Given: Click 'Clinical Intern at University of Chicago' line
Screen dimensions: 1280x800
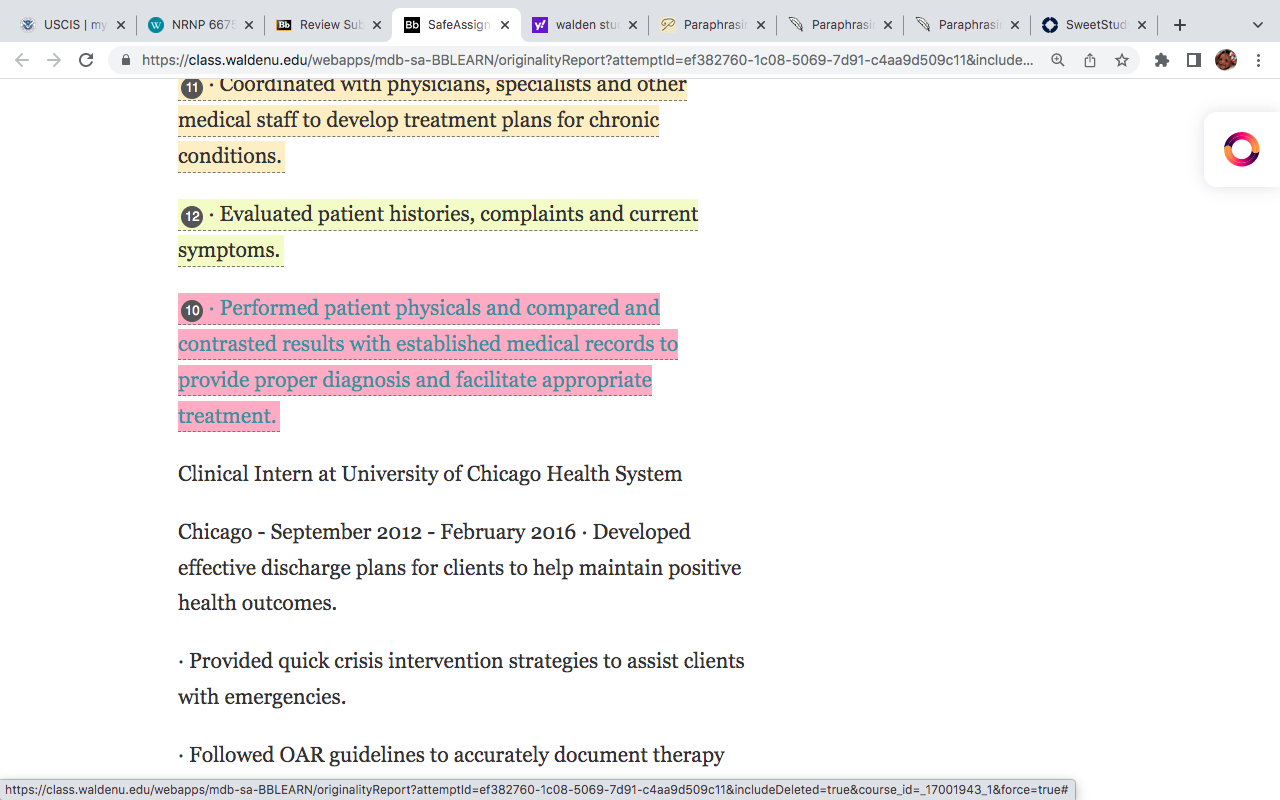Looking at the screenshot, I should 430,474.
